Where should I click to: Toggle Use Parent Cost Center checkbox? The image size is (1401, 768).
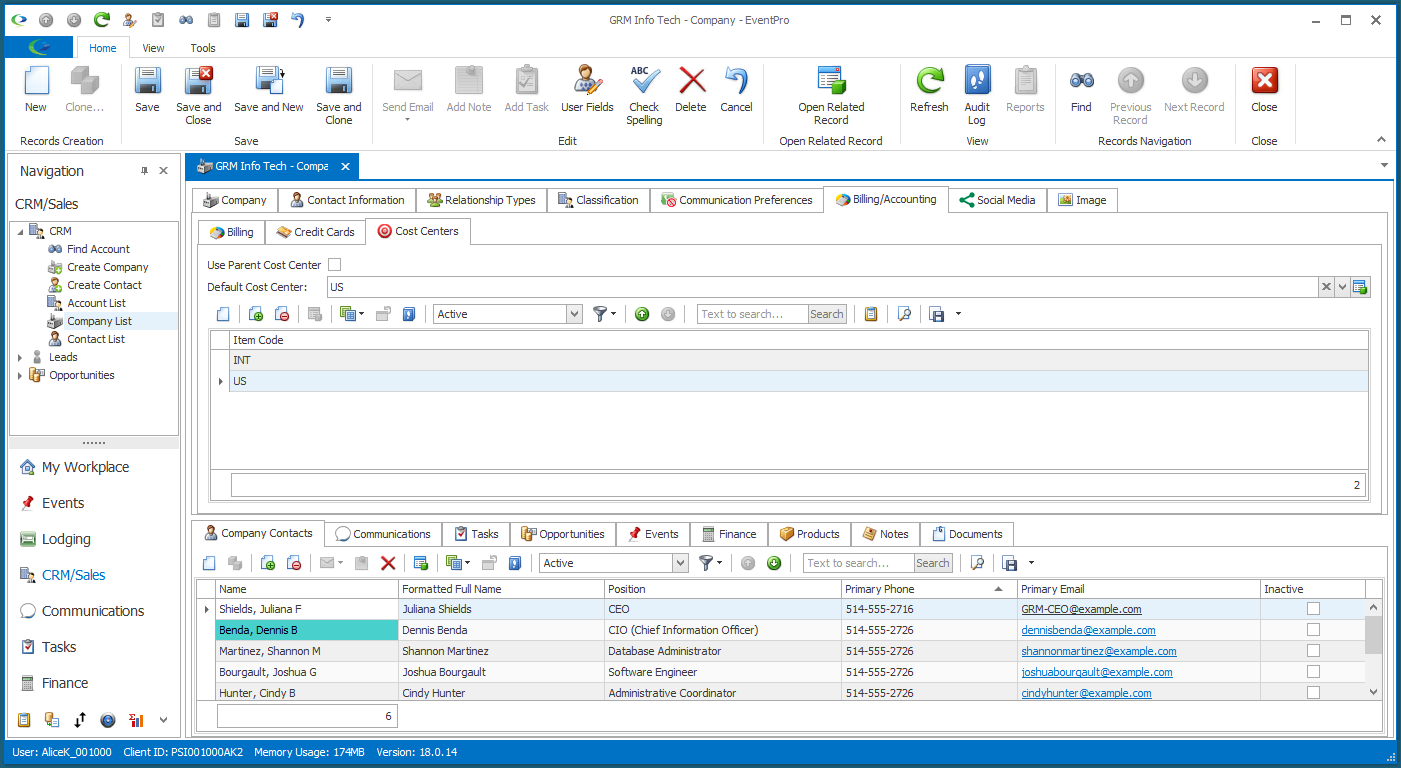point(335,265)
